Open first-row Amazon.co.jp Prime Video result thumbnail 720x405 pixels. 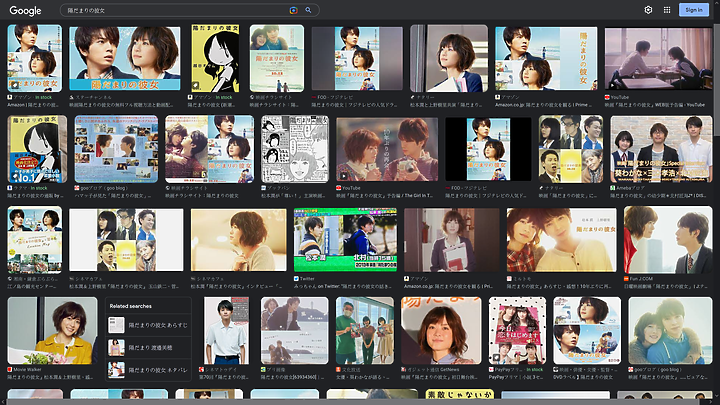click(x=546, y=58)
